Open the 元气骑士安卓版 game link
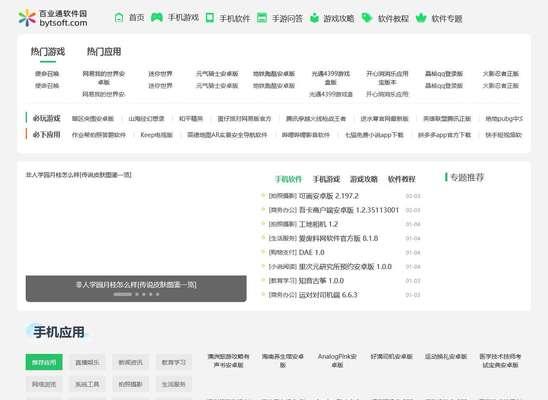The image size is (548, 400). pyautogui.click(x=217, y=74)
